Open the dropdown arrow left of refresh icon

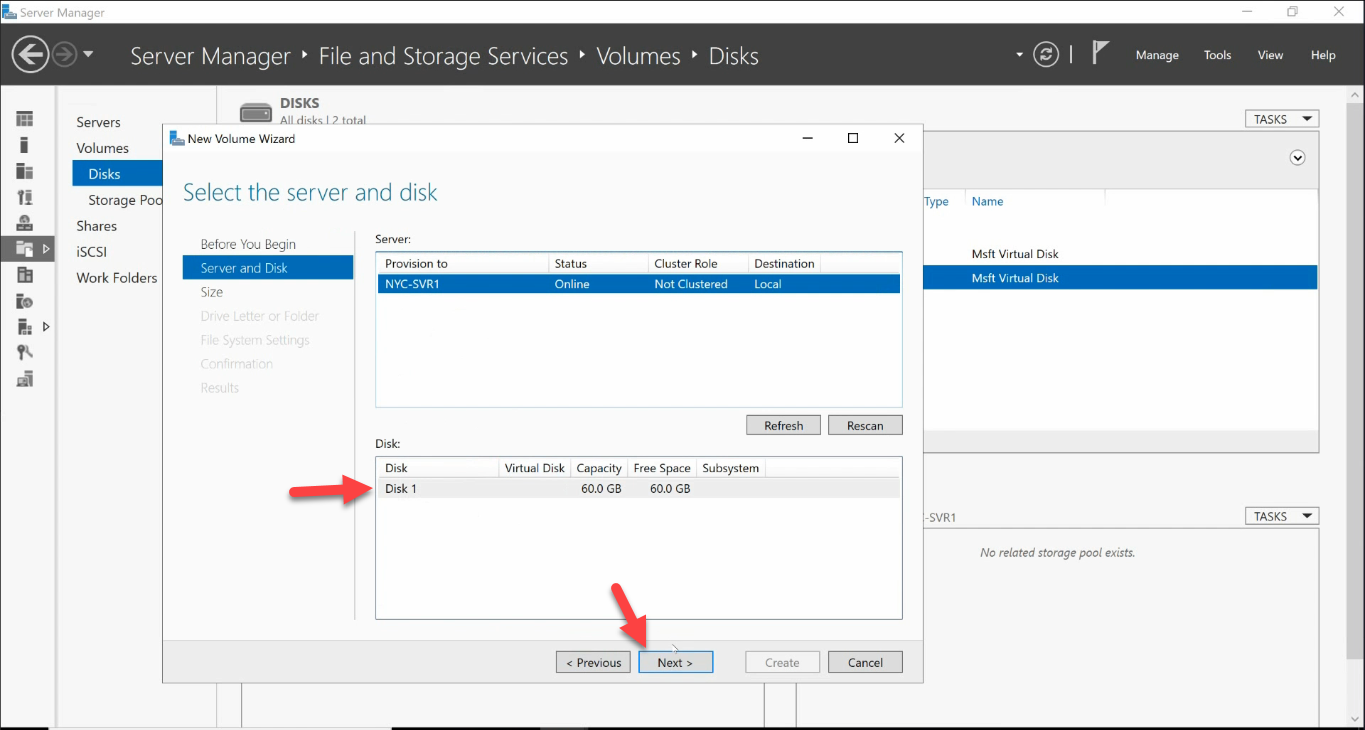1019,55
